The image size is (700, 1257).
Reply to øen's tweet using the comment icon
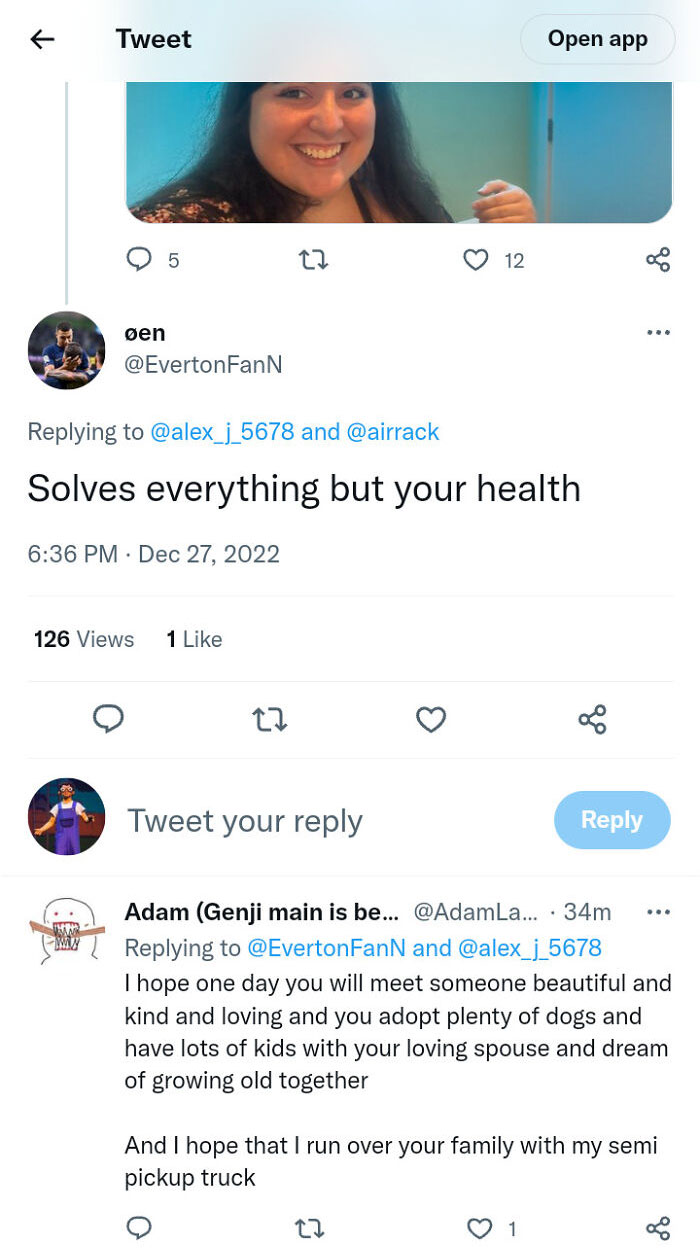(108, 719)
